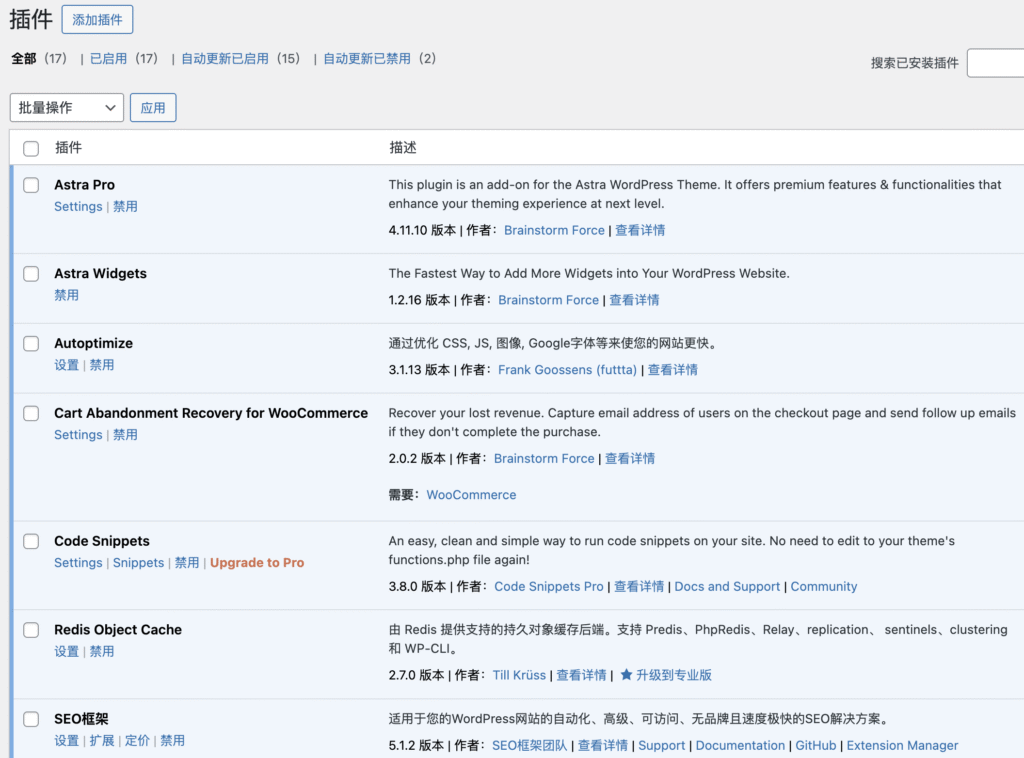Image resolution: width=1024 pixels, height=758 pixels.
Task: Open Snippets link under Code Snippets
Action: (x=138, y=563)
